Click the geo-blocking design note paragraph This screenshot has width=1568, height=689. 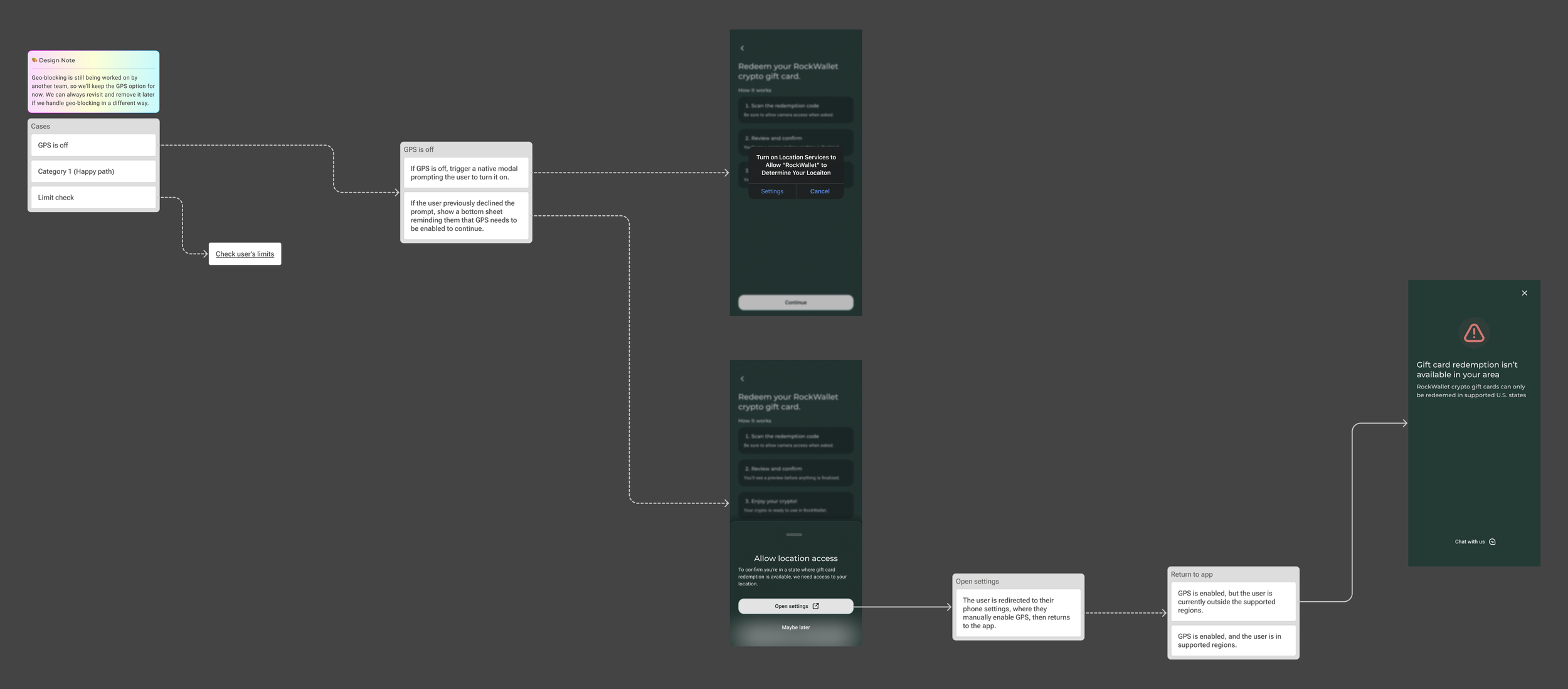[x=93, y=90]
